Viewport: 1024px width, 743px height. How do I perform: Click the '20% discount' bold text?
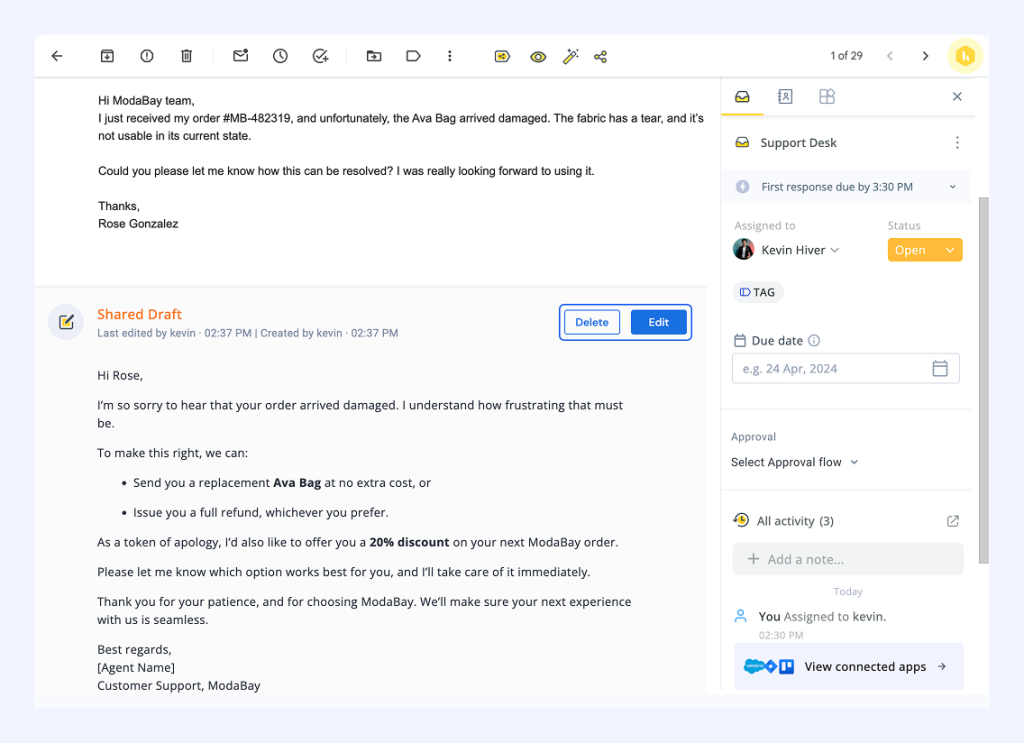click(409, 543)
